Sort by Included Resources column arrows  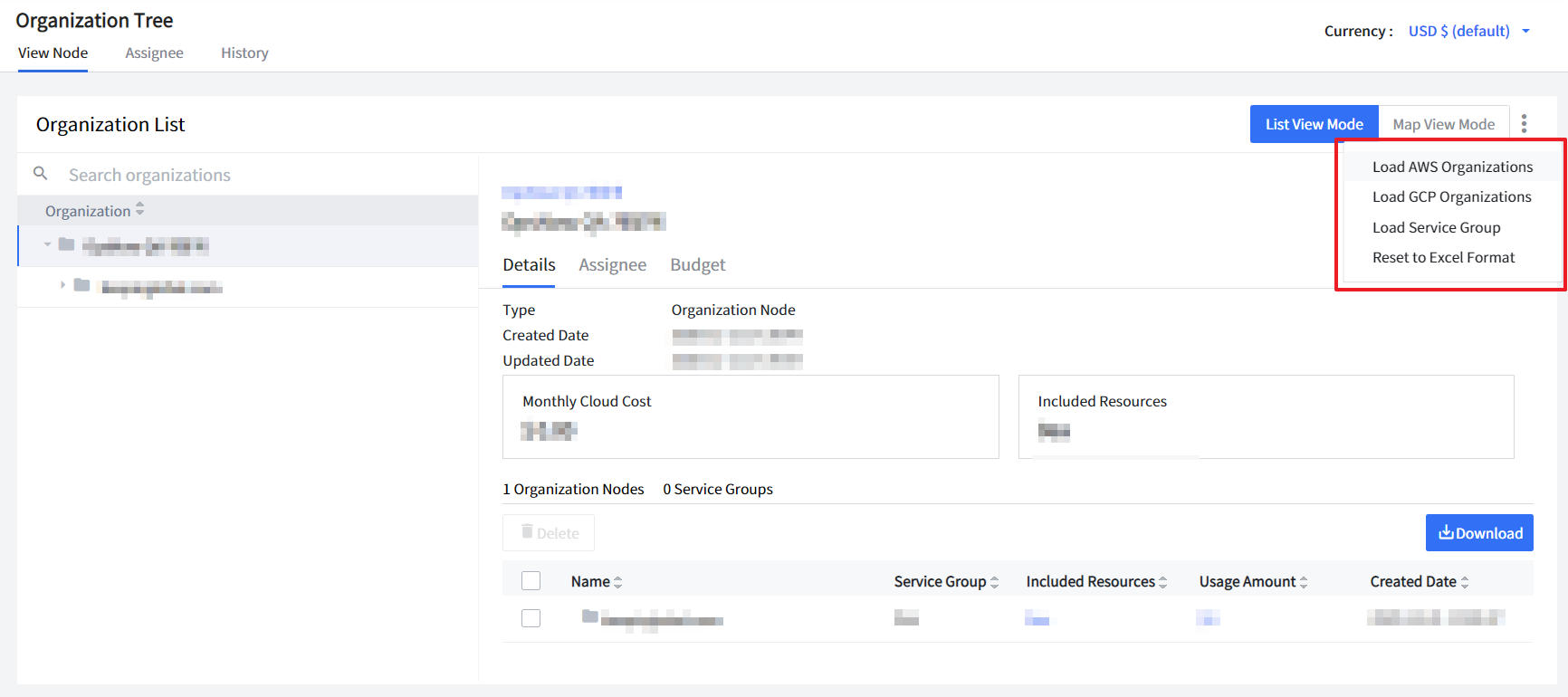(1162, 582)
